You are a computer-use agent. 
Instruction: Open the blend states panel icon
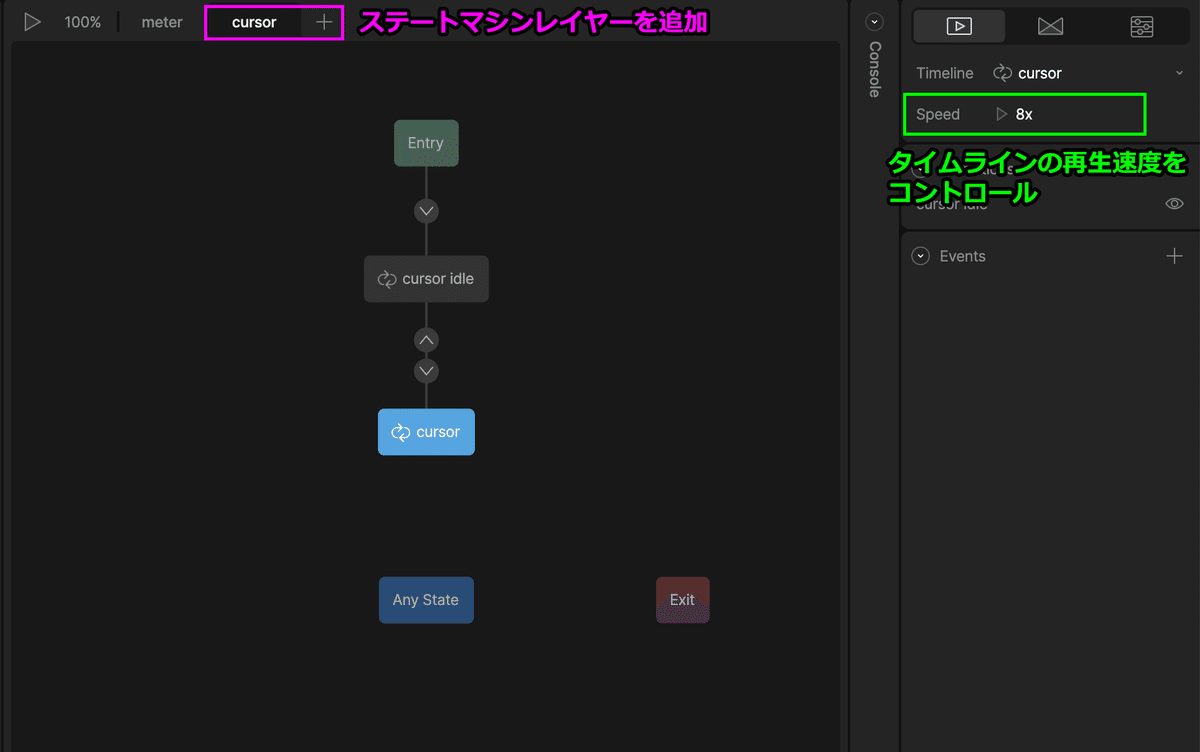1051,27
